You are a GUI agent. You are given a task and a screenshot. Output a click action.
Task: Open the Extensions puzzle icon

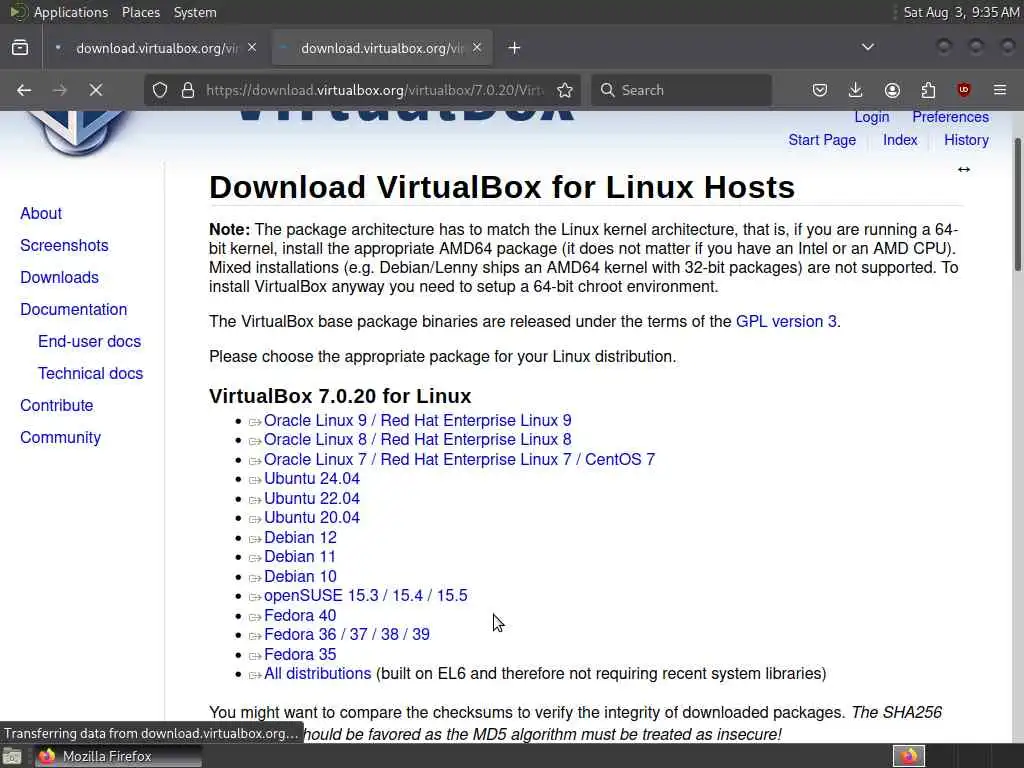(928, 90)
